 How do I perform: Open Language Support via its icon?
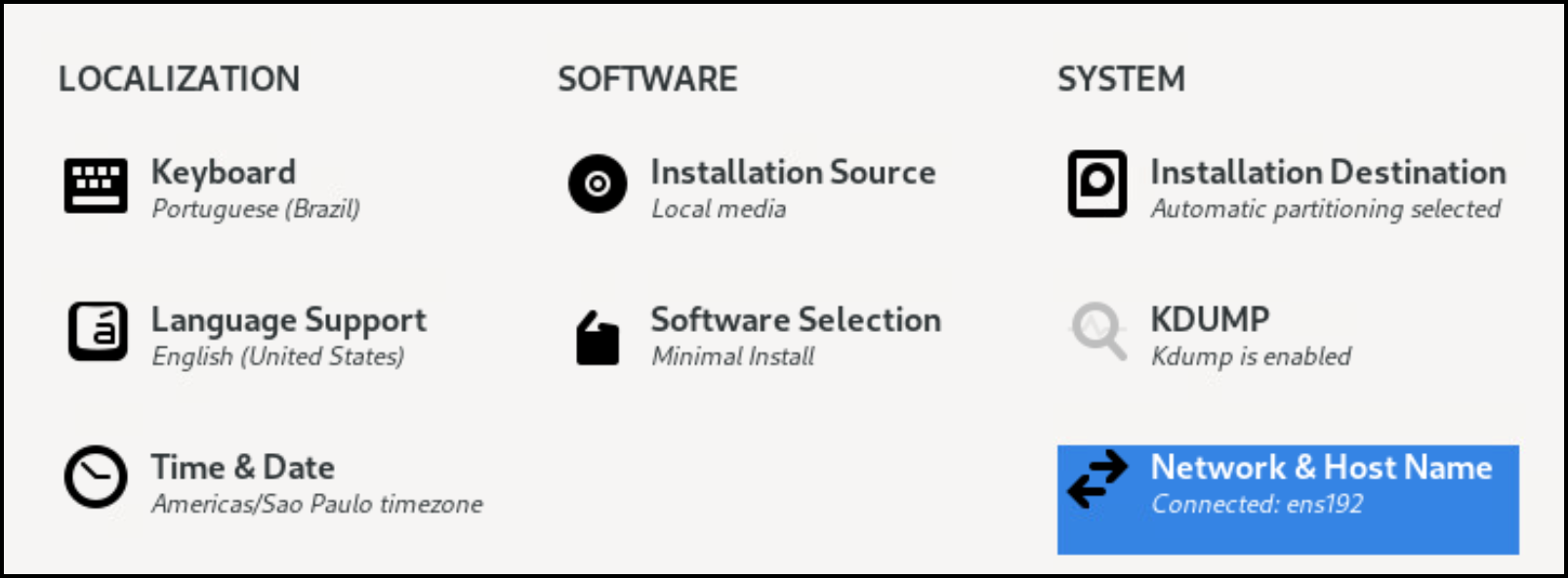(97, 332)
